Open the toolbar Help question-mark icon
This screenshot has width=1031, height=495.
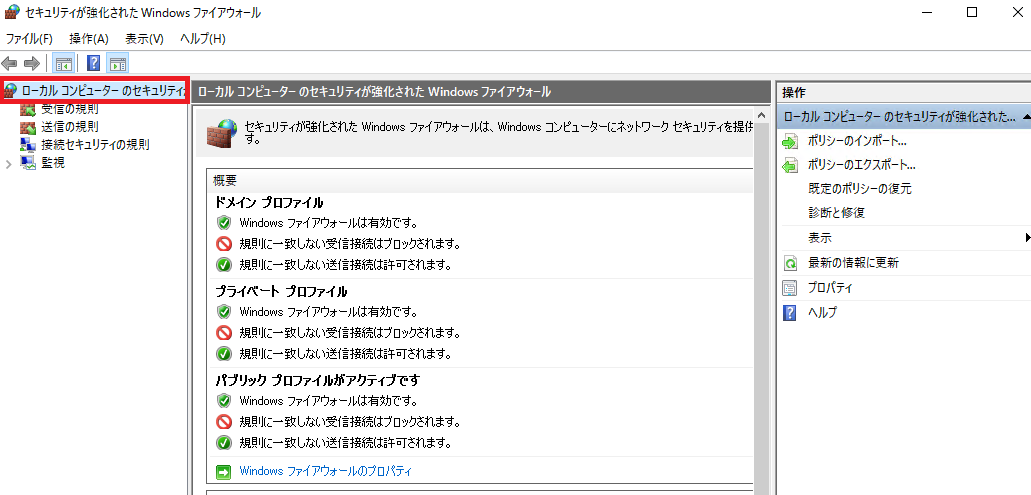click(93, 63)
